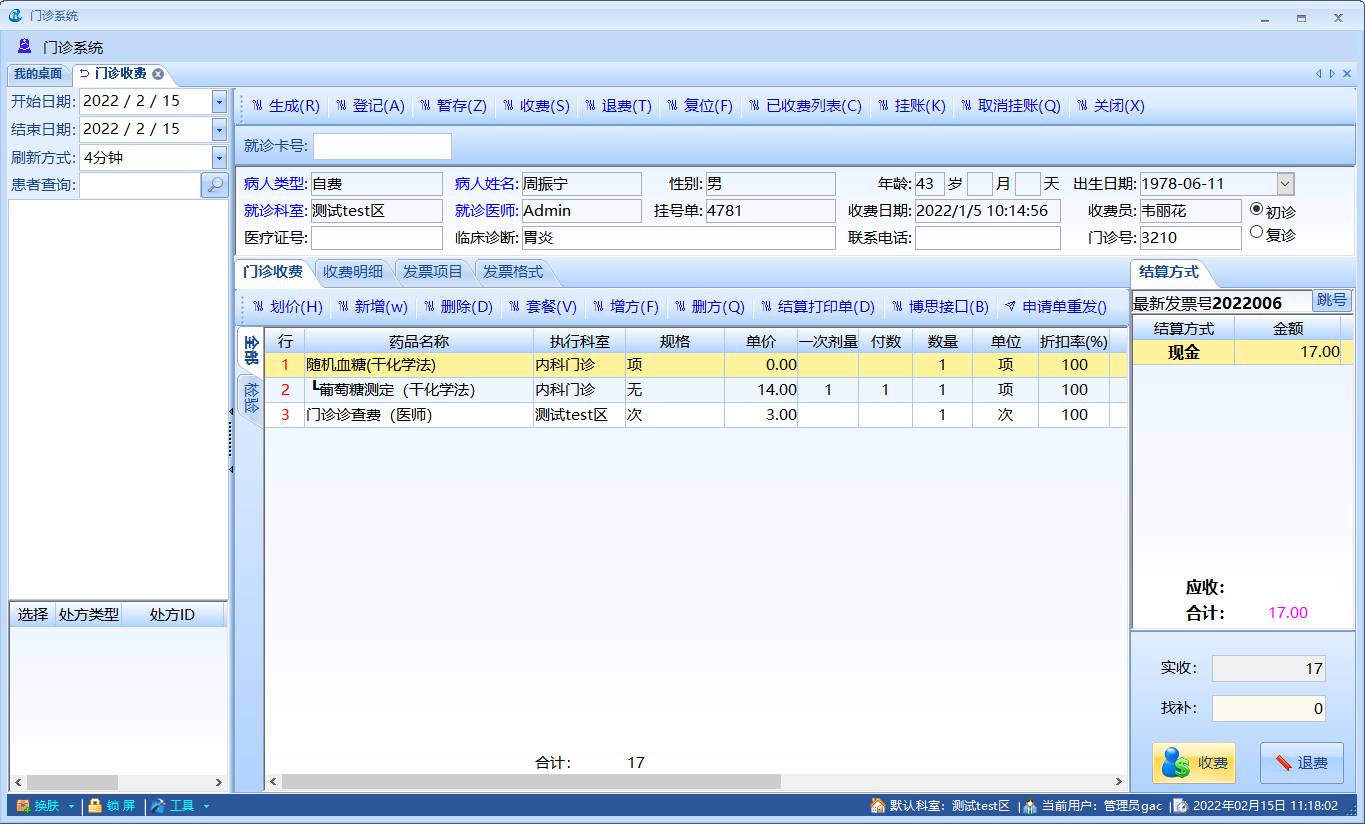The height and width of the screenshot is (824, 1365).
Task: Click the 登记(A) toolbar button
Action: [x=370, y=106]
